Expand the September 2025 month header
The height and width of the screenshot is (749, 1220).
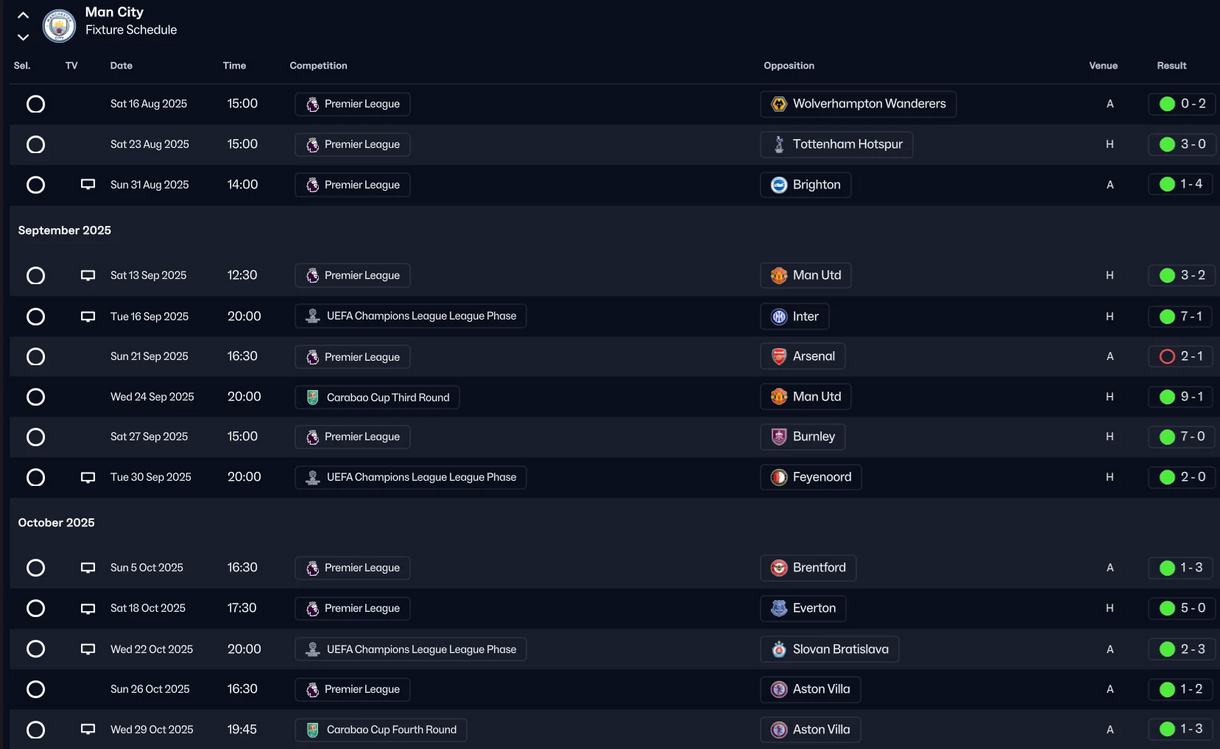coord(65,231)
